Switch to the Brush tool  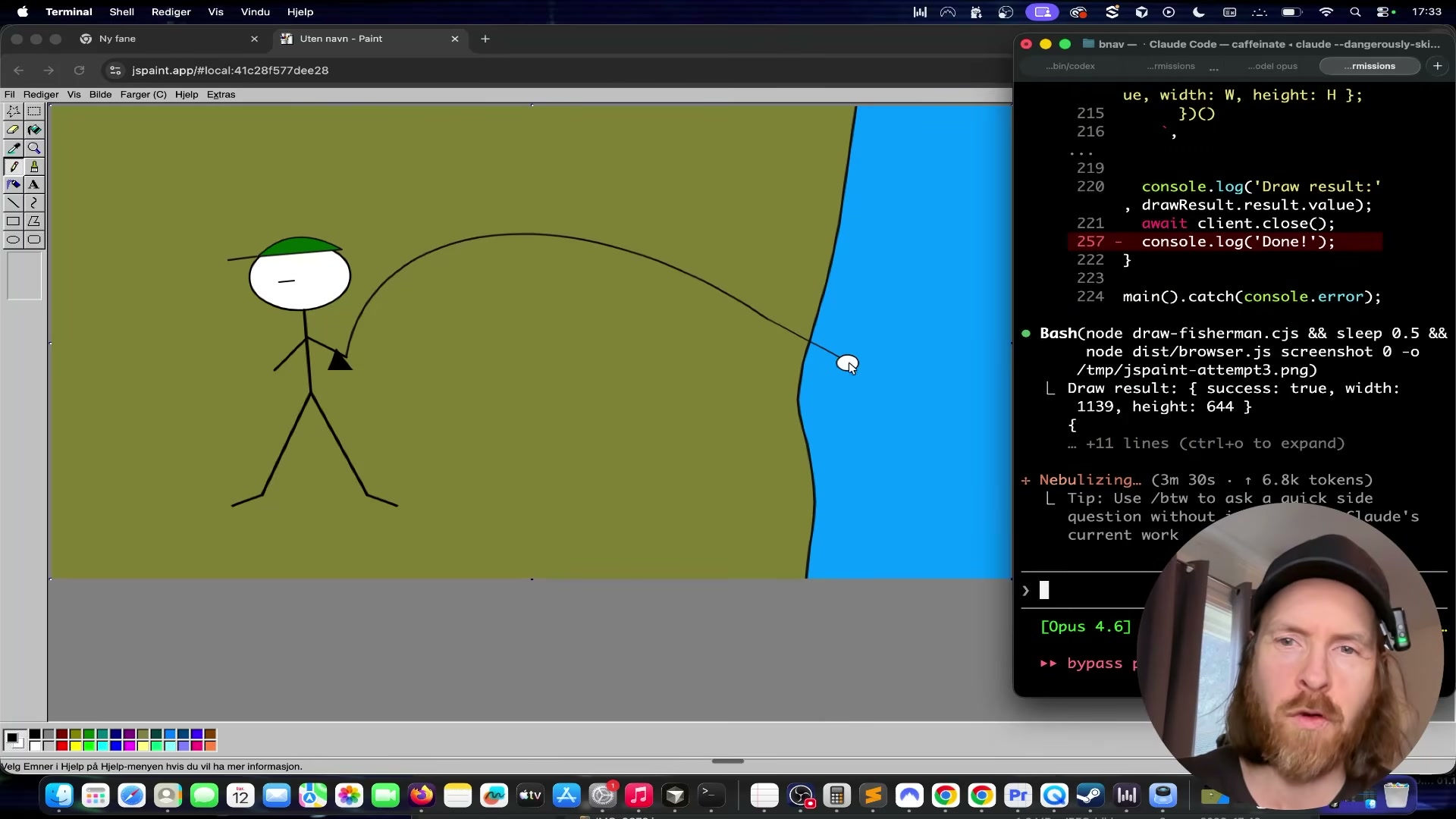[x=34, y=167]
